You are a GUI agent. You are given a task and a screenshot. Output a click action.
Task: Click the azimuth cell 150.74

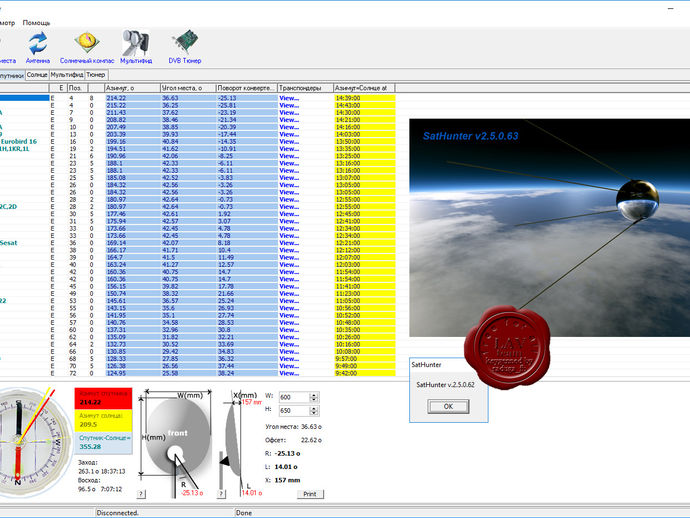(132, 294)
